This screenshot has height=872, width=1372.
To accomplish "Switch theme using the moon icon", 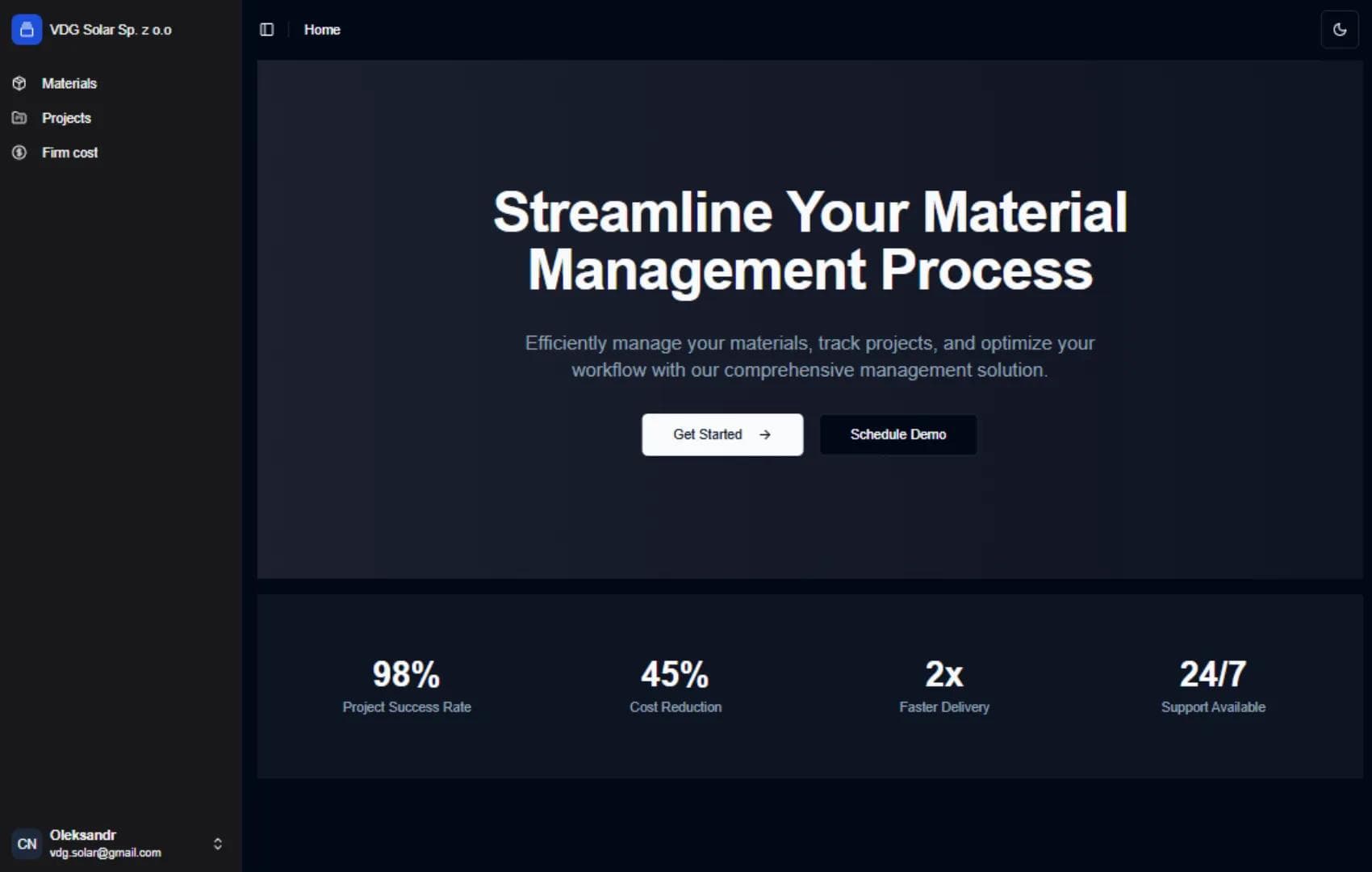I will (1340, 29).
